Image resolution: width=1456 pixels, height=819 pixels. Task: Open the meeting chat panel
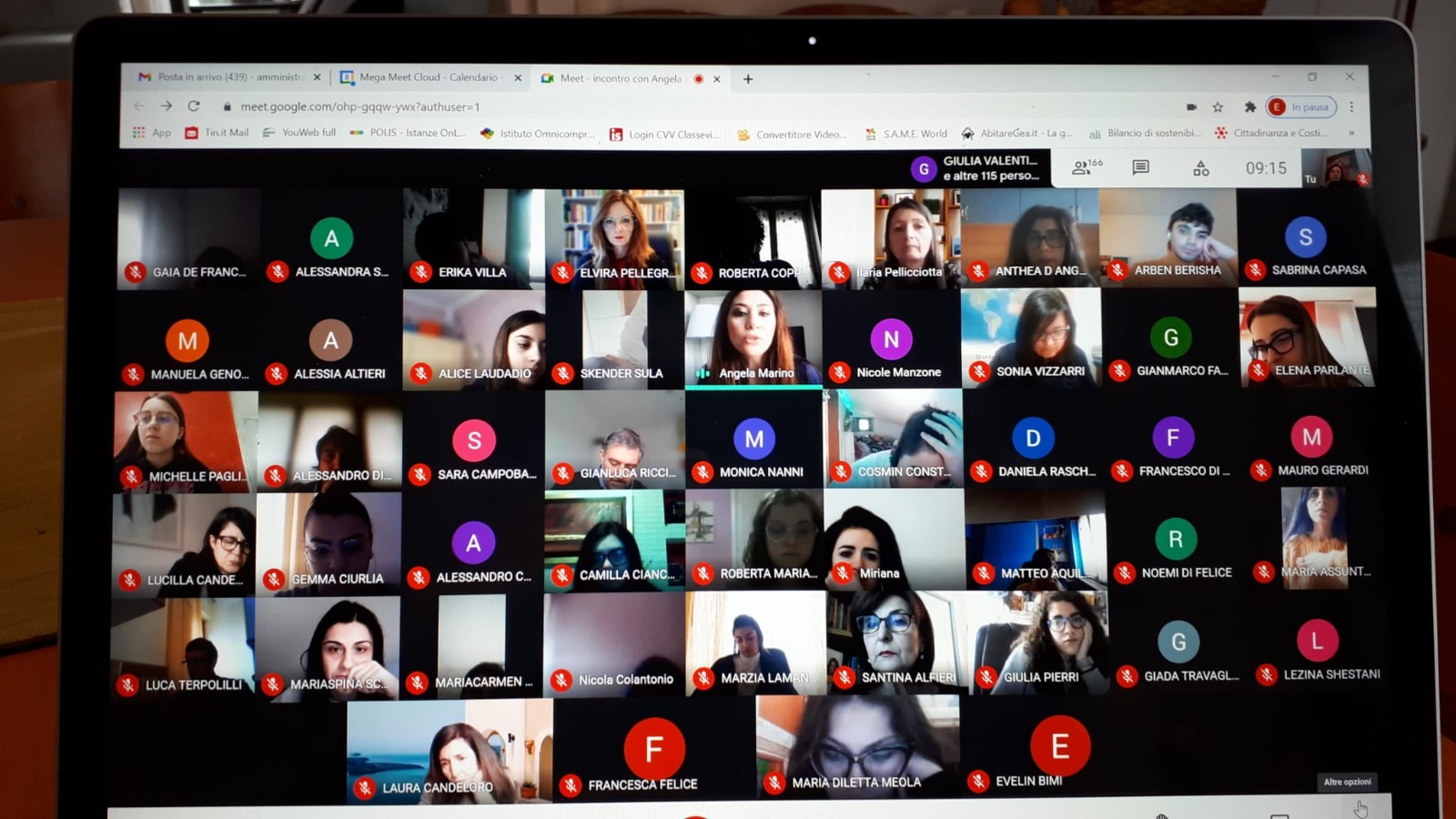pyautogui.click(x=1140, y=167)
